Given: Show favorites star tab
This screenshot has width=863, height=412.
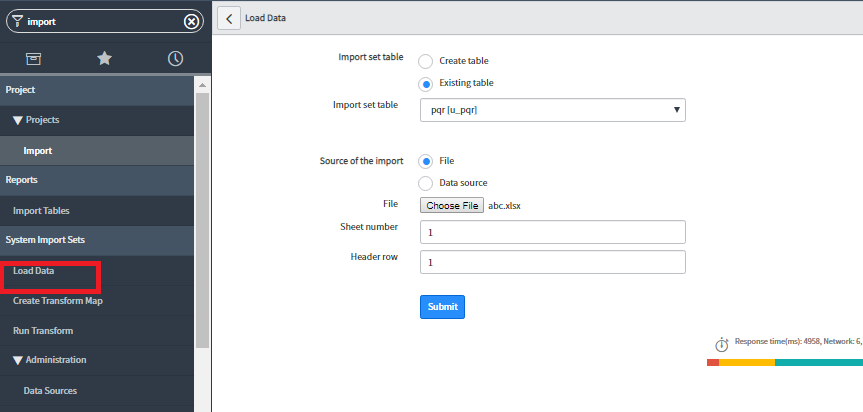Looking at the screenshot, I should coord(104,59).
